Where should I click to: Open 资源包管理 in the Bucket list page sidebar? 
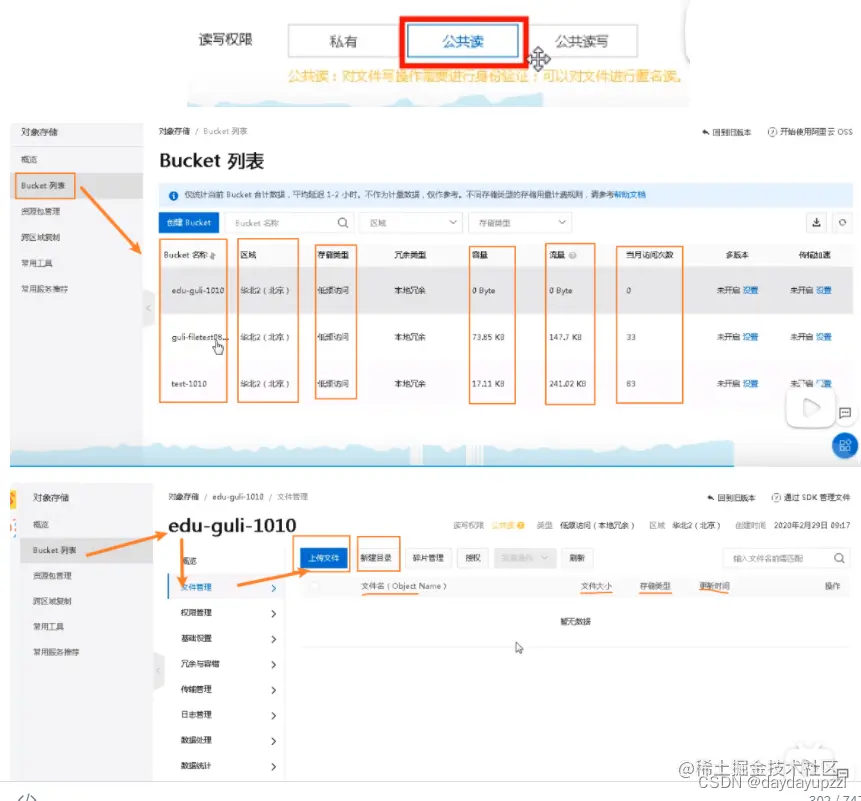pyautogui.click(x=41, y=211)
